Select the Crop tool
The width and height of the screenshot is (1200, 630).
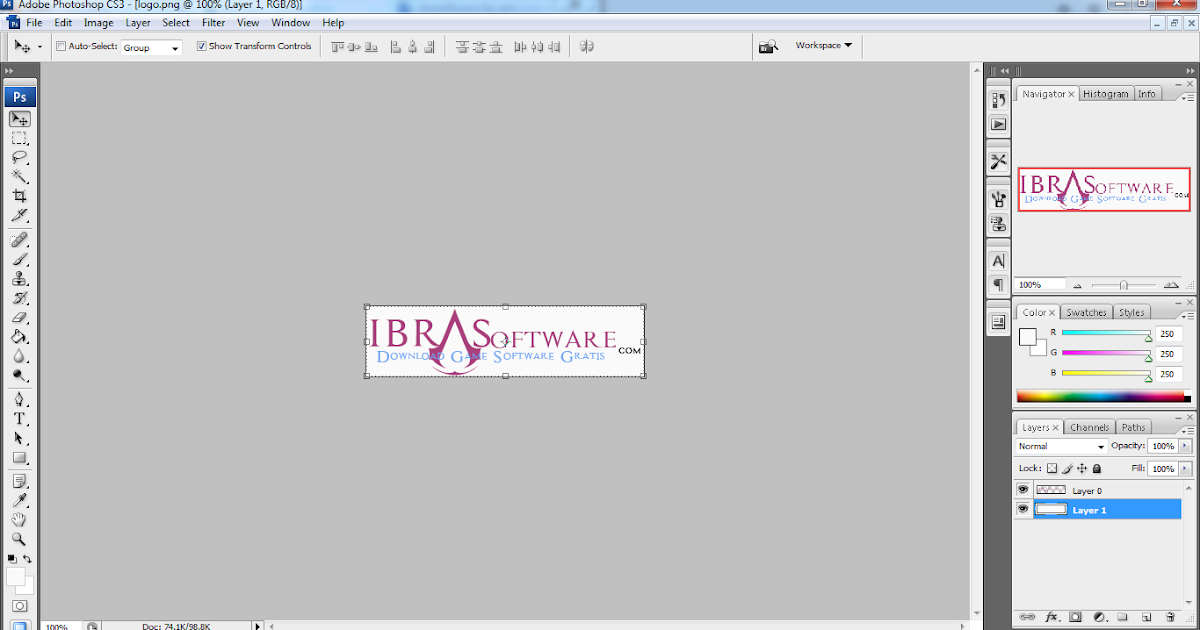(20, 196)
